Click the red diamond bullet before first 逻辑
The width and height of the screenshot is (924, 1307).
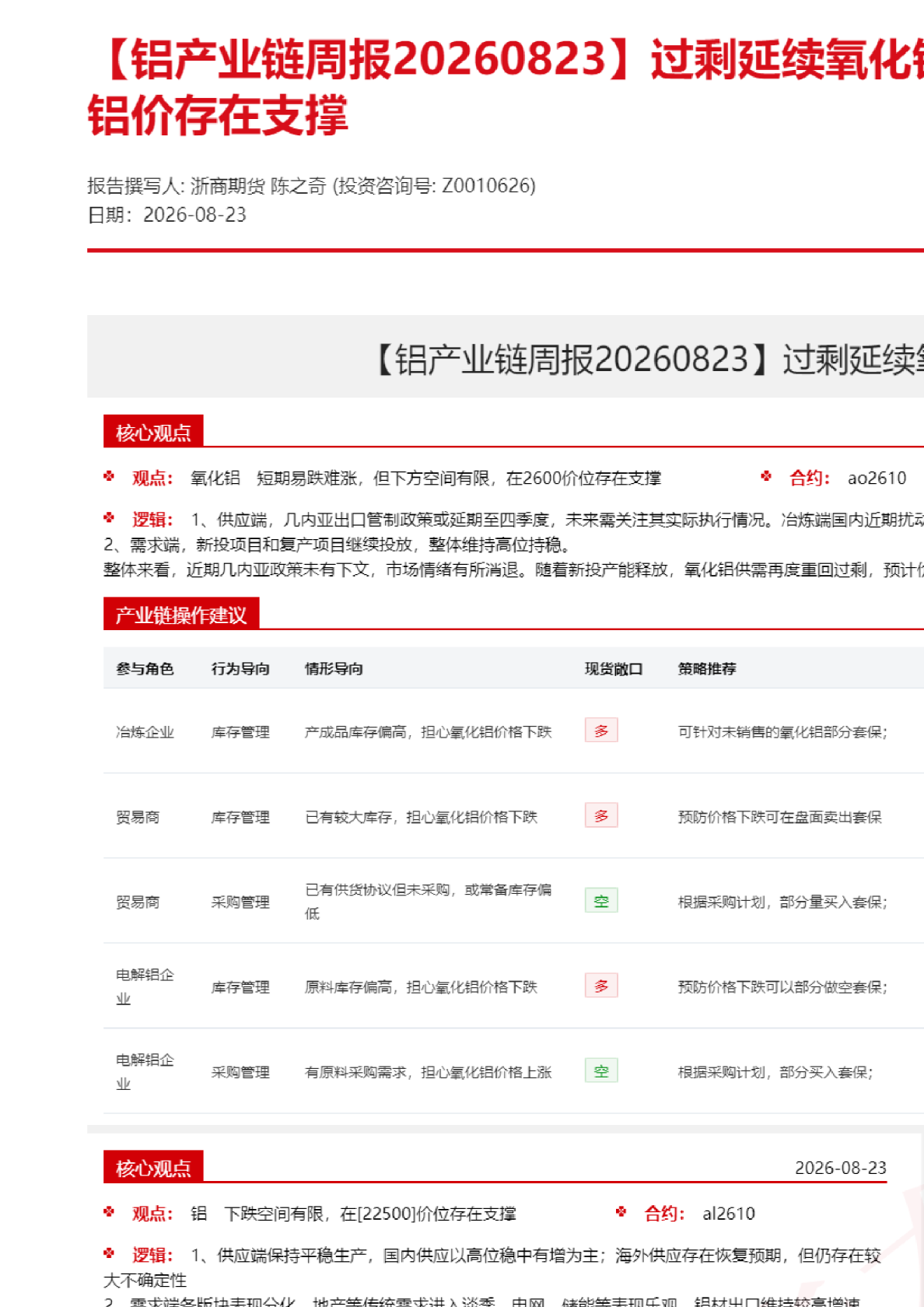110,517
